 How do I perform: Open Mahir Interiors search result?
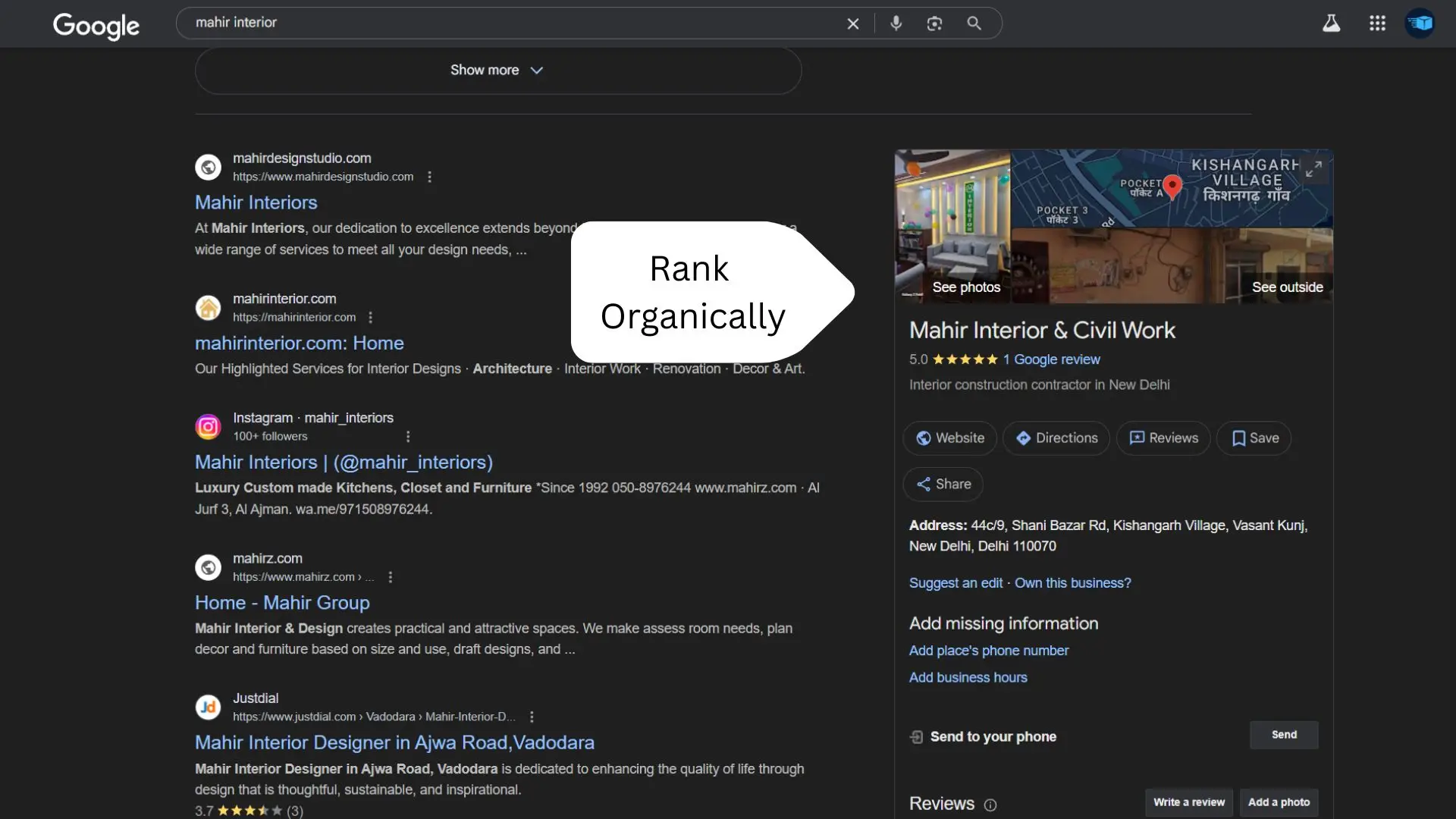(x=256, y=202)
